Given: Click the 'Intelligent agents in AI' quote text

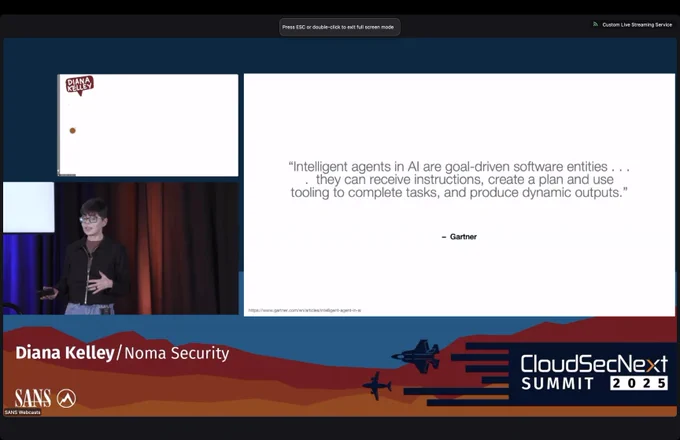Looking at the screenshot, I should [x=459, y=179].
